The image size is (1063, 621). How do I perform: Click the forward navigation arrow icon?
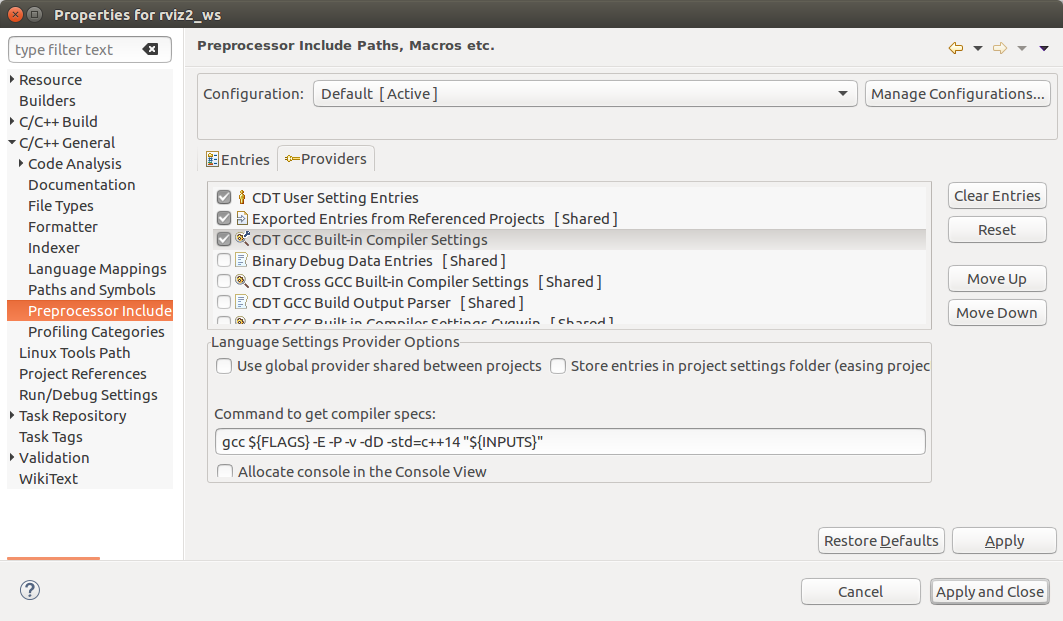(999, 48)
